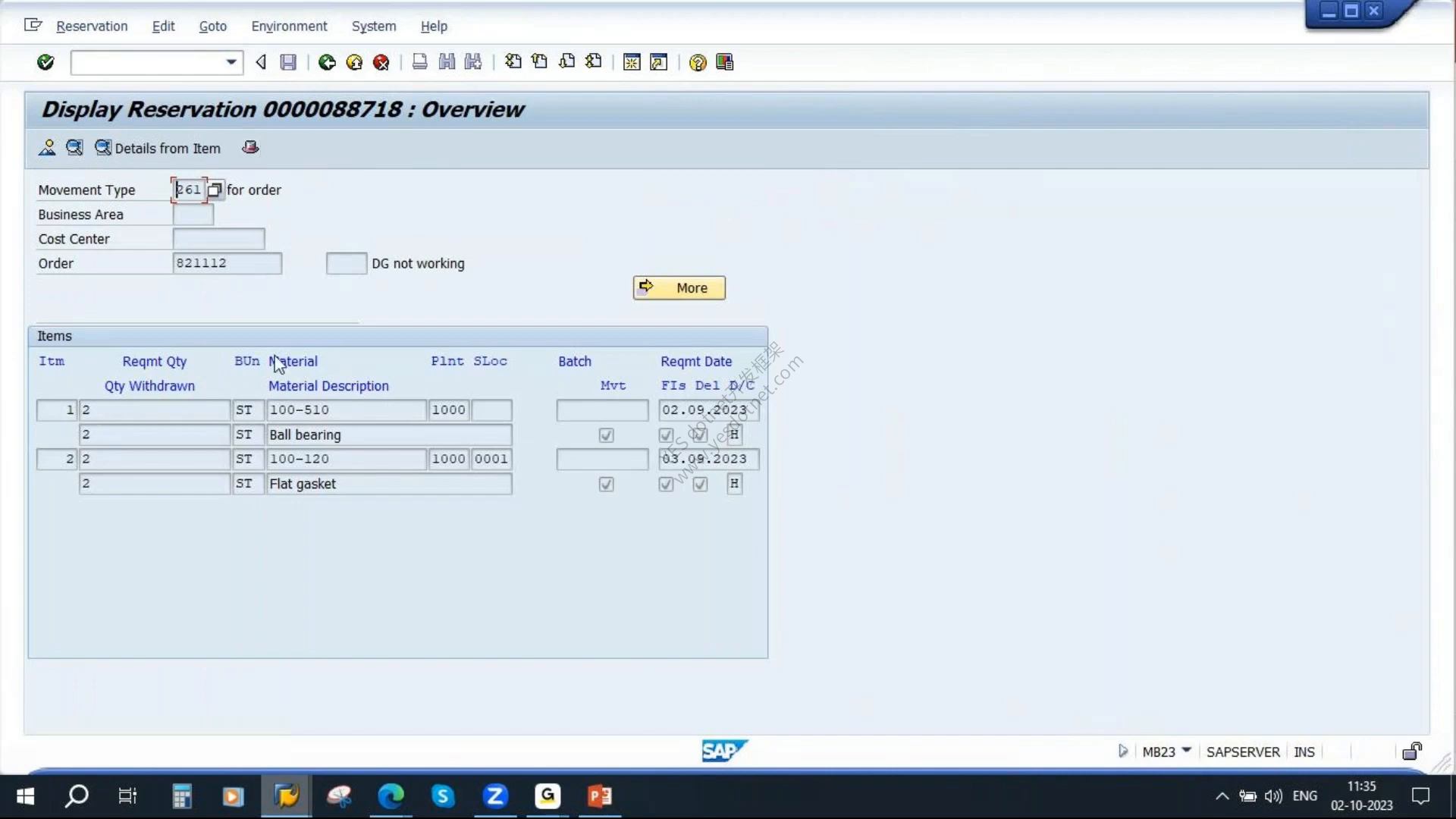Click the Find binoculars icon

[x=447, y=62]
